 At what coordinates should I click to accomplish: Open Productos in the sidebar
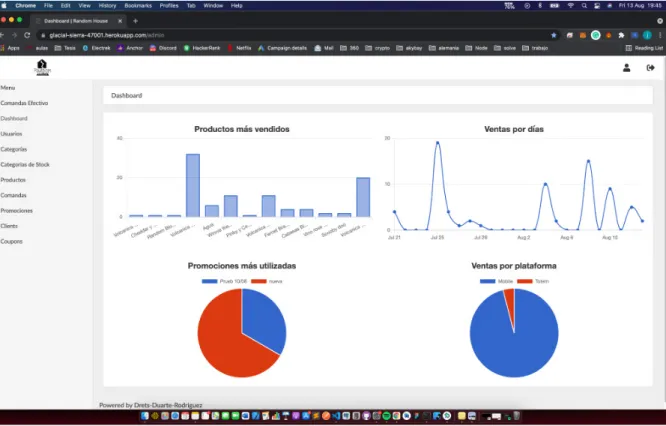13,180
